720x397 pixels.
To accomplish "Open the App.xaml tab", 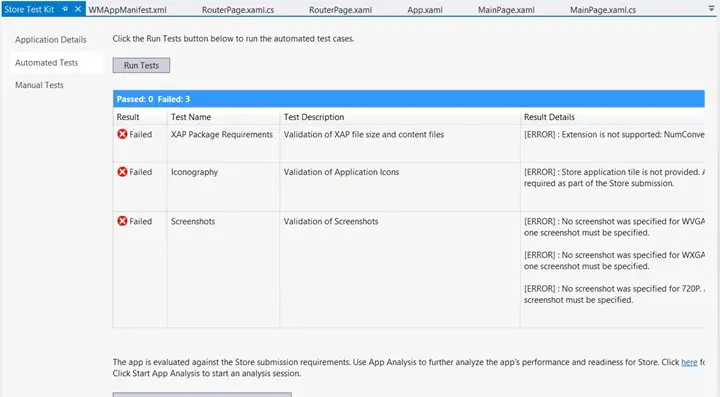I will [x=425, y=10].
